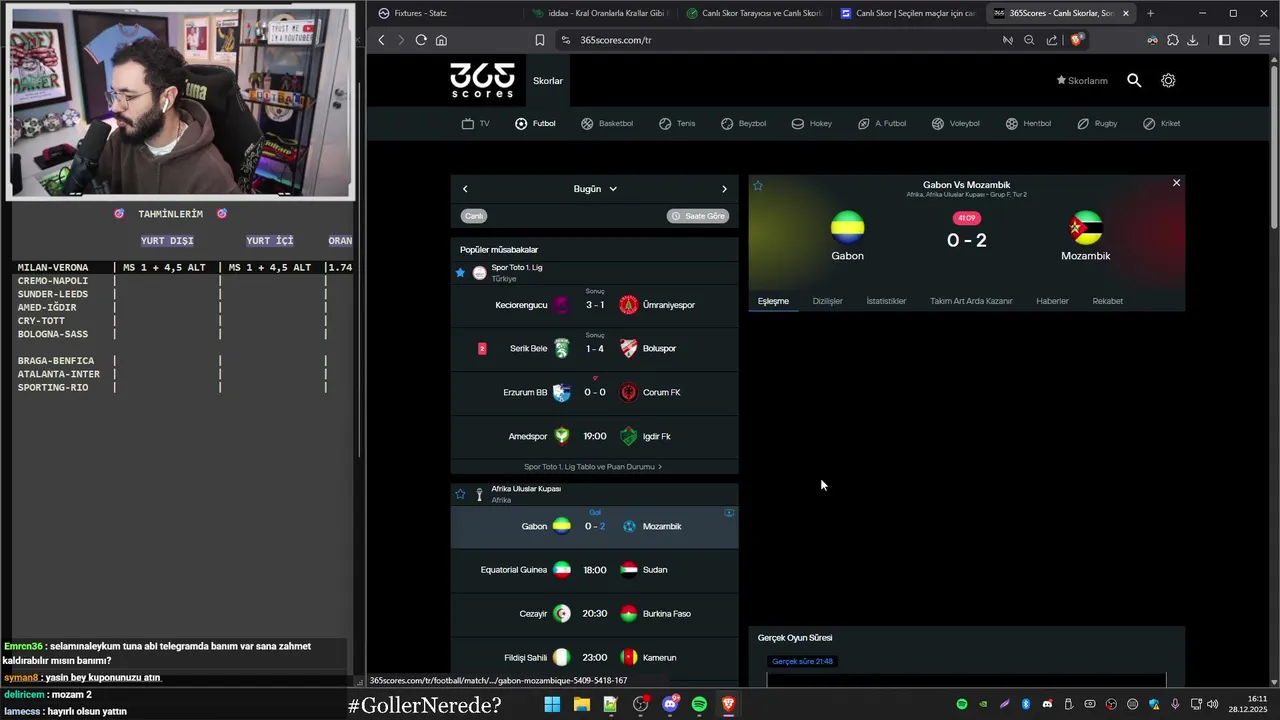Favorite the Gabon Vs Mozambik match star
Viewport: 1280px width, 720px height.
coord(758,186)
